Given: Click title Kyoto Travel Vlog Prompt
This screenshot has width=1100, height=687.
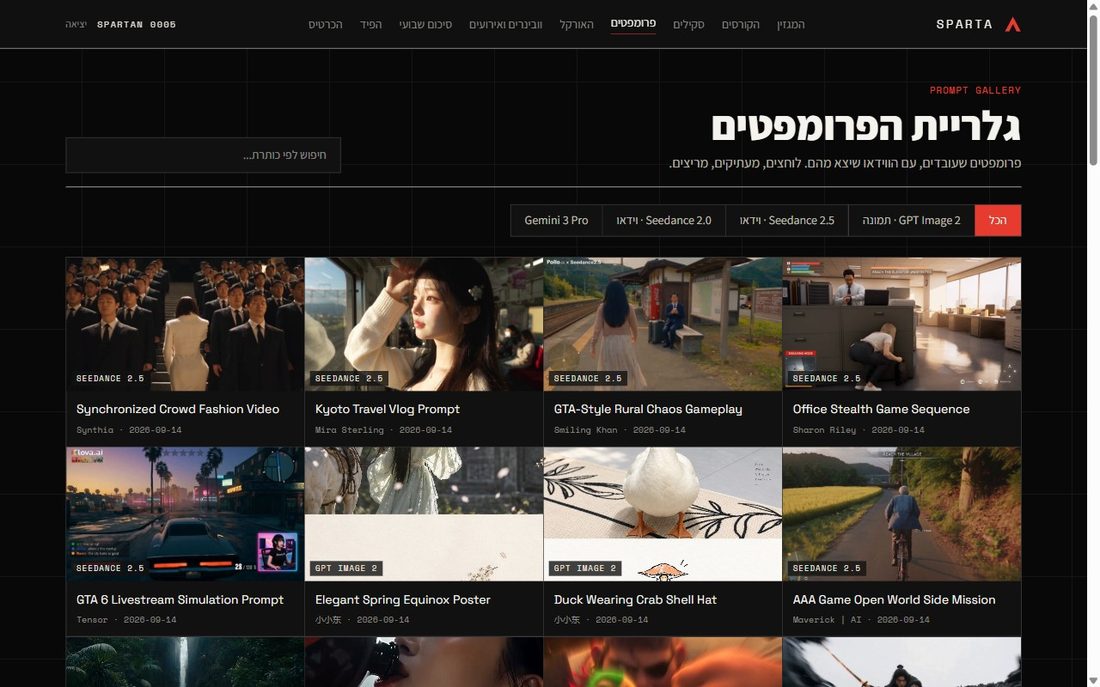Looking at the screenshot, I should point(387,409).
